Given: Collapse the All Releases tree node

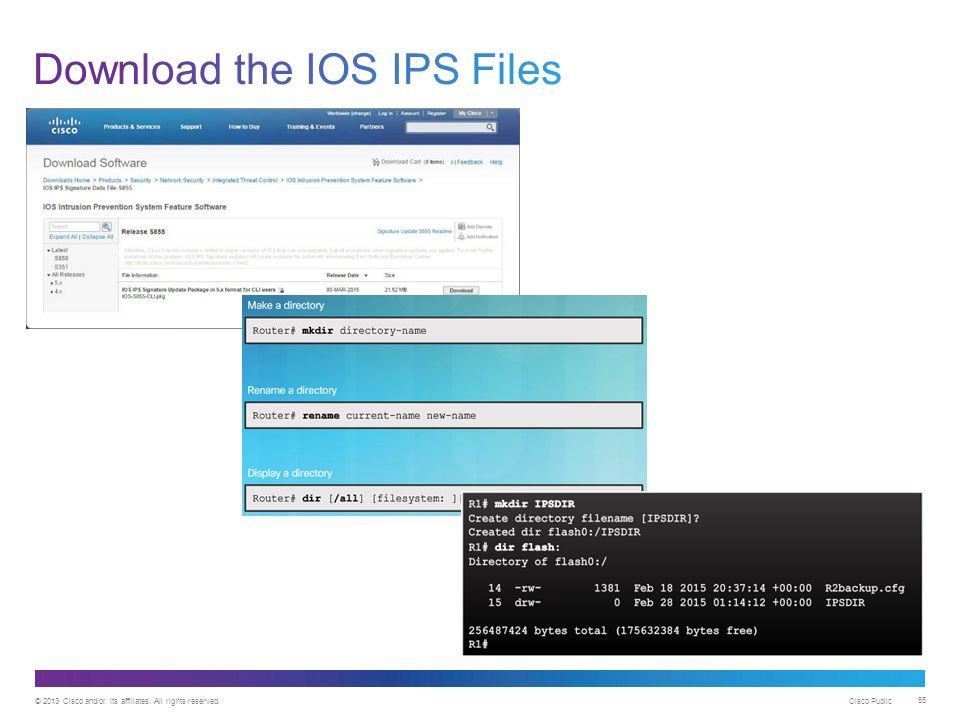Looking at the screenshot, I should 48,275.
